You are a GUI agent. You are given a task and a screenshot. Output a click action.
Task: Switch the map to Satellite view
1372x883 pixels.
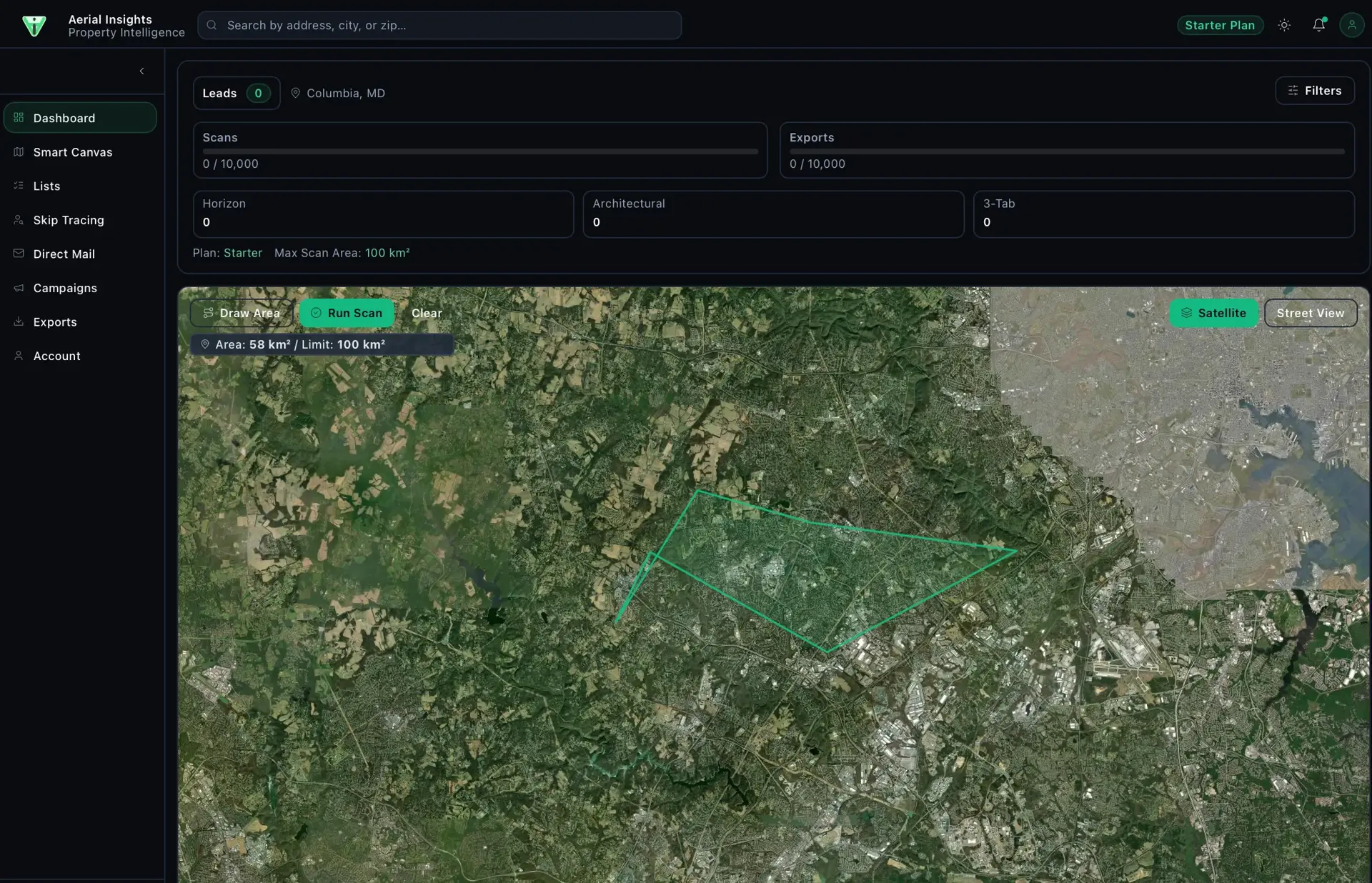(1213, 313)
